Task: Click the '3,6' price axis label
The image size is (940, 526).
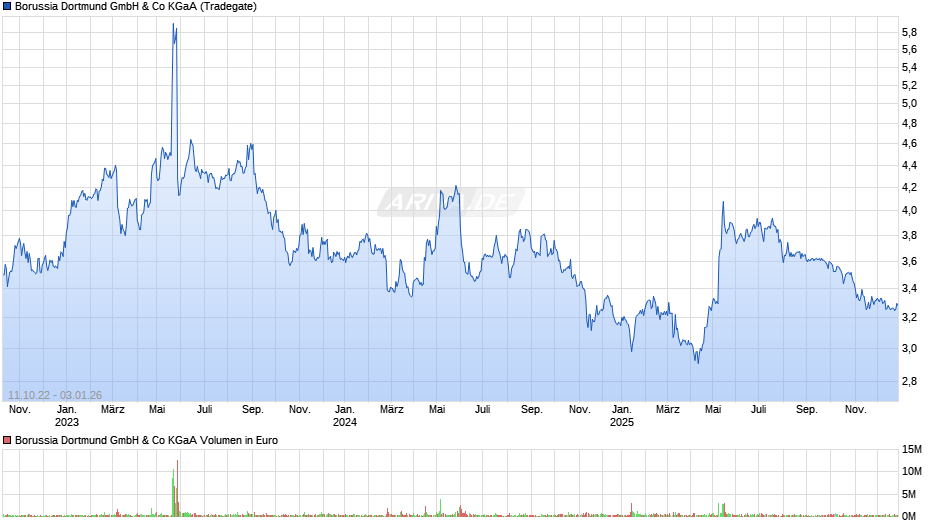Action: coord(909,262)
